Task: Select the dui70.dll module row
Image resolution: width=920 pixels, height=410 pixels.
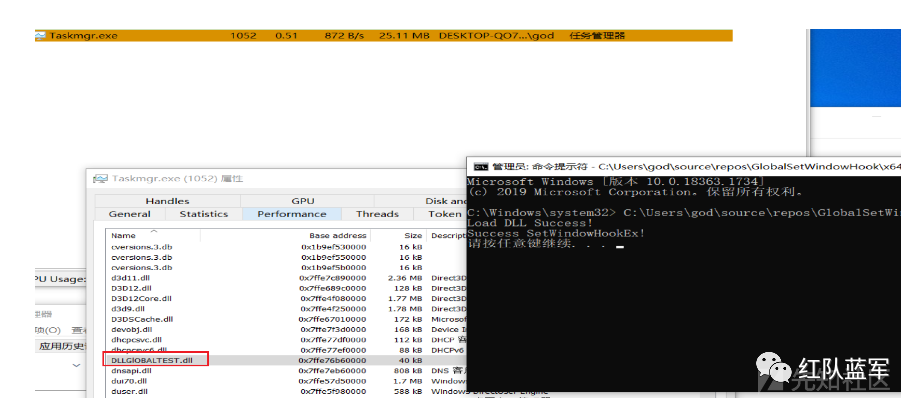Action: pos(286,381)
